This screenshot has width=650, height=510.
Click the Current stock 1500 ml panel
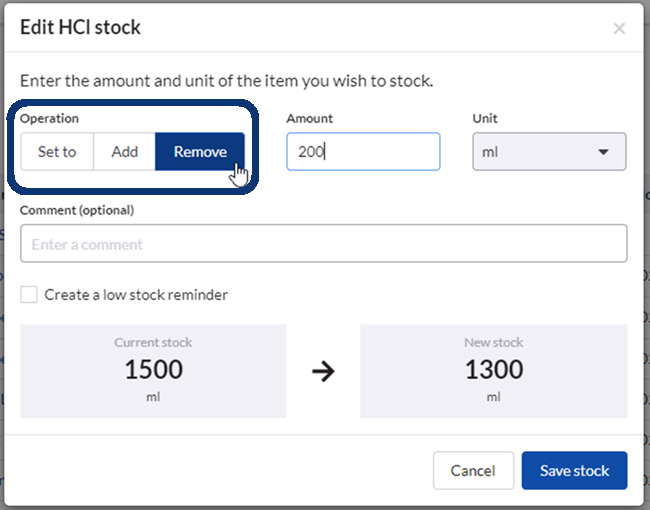153,370
